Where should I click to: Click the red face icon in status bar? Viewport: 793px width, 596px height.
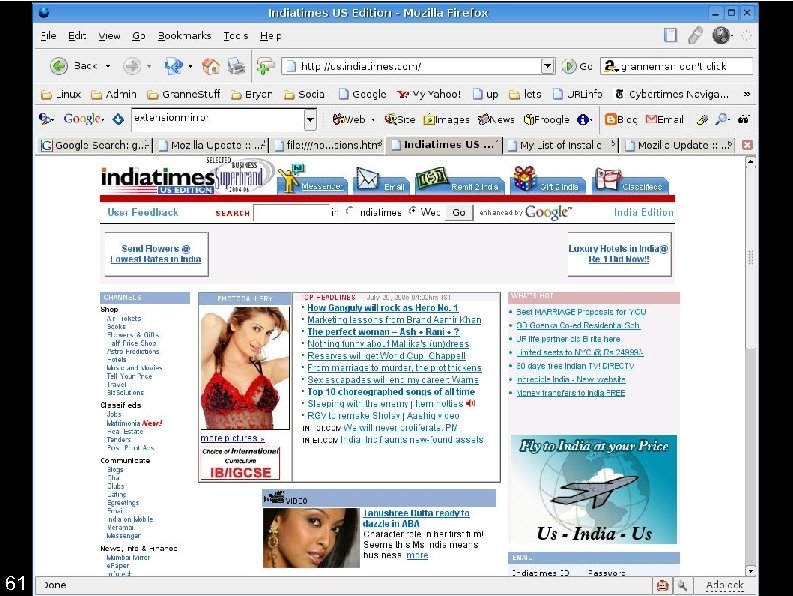click(662, 585)
